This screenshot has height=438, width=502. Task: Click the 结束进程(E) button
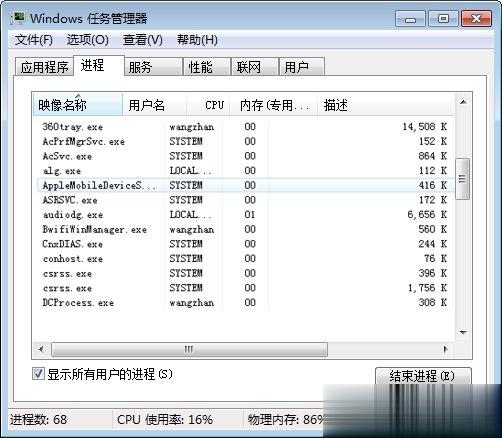[423, 376]
